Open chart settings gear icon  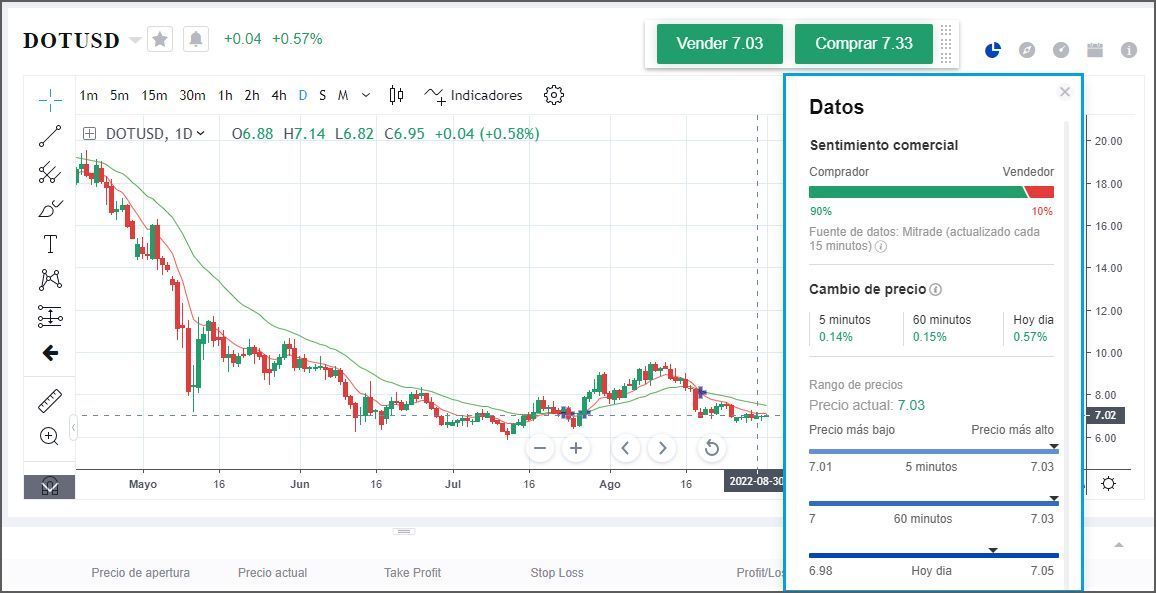[x=554, y=95]
